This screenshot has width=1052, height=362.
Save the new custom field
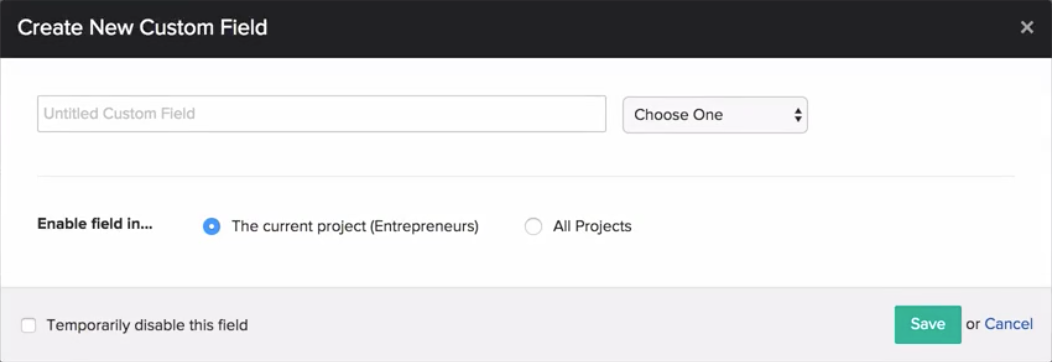pyautogui.click(x=927, y=324)
